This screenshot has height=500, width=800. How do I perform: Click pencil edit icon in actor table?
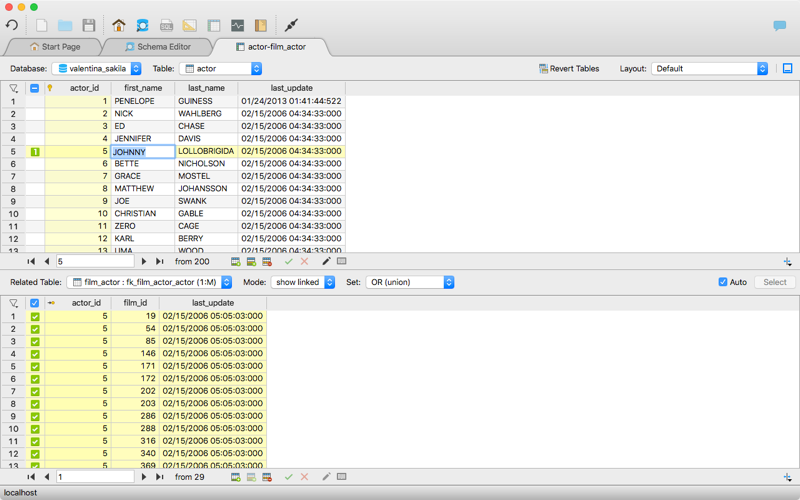point(327,261)
